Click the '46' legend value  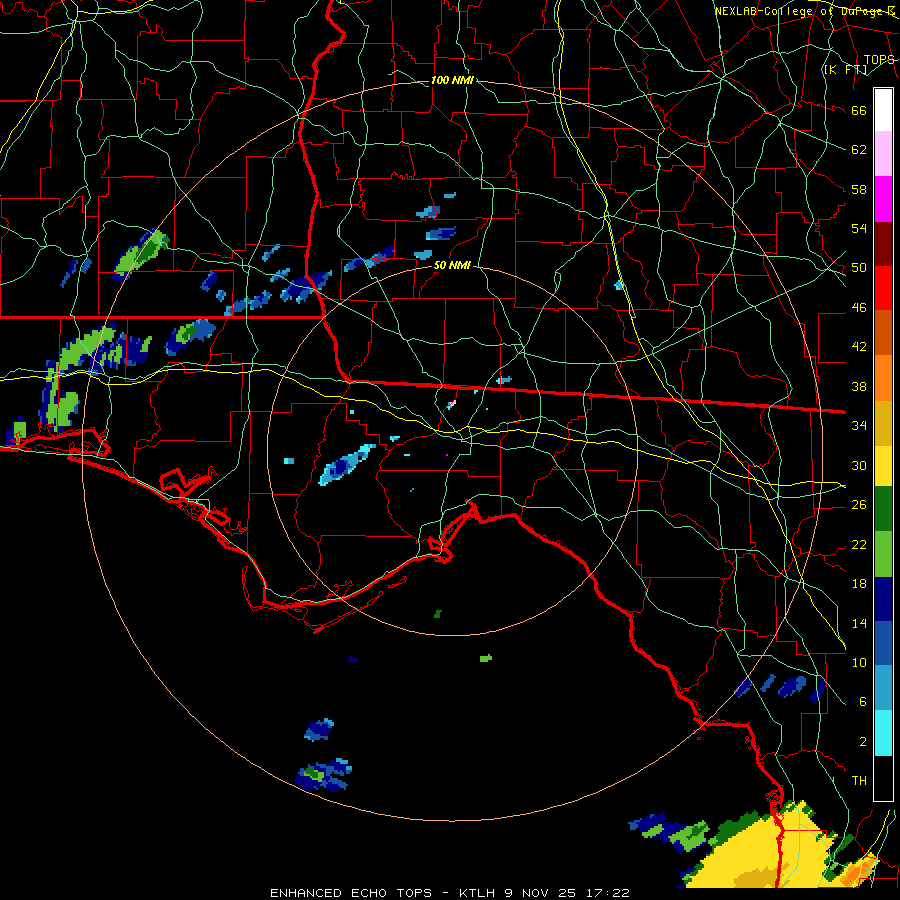859,308
